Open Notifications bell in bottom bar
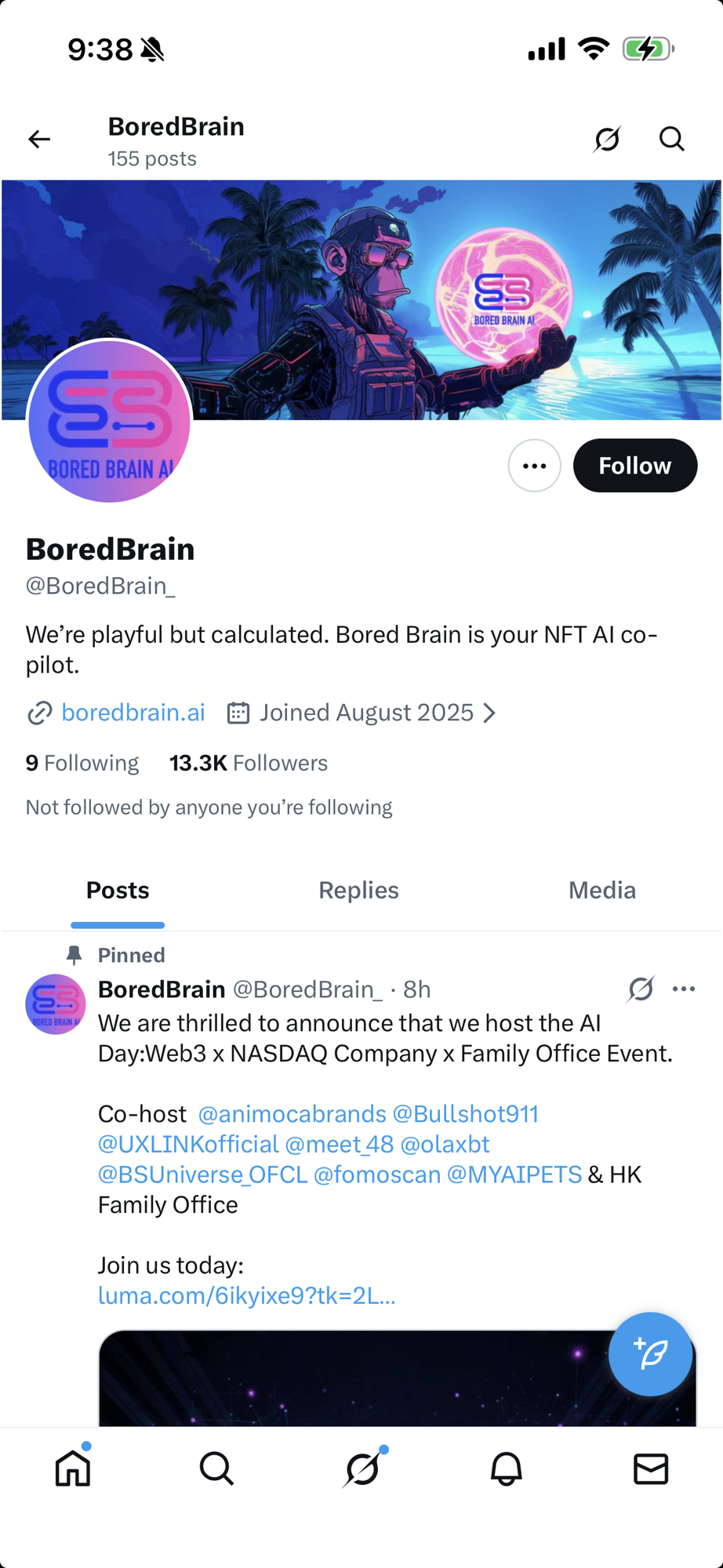Screen dimensions: 723x1568 pyautogui.click(x=507, y=1468)
